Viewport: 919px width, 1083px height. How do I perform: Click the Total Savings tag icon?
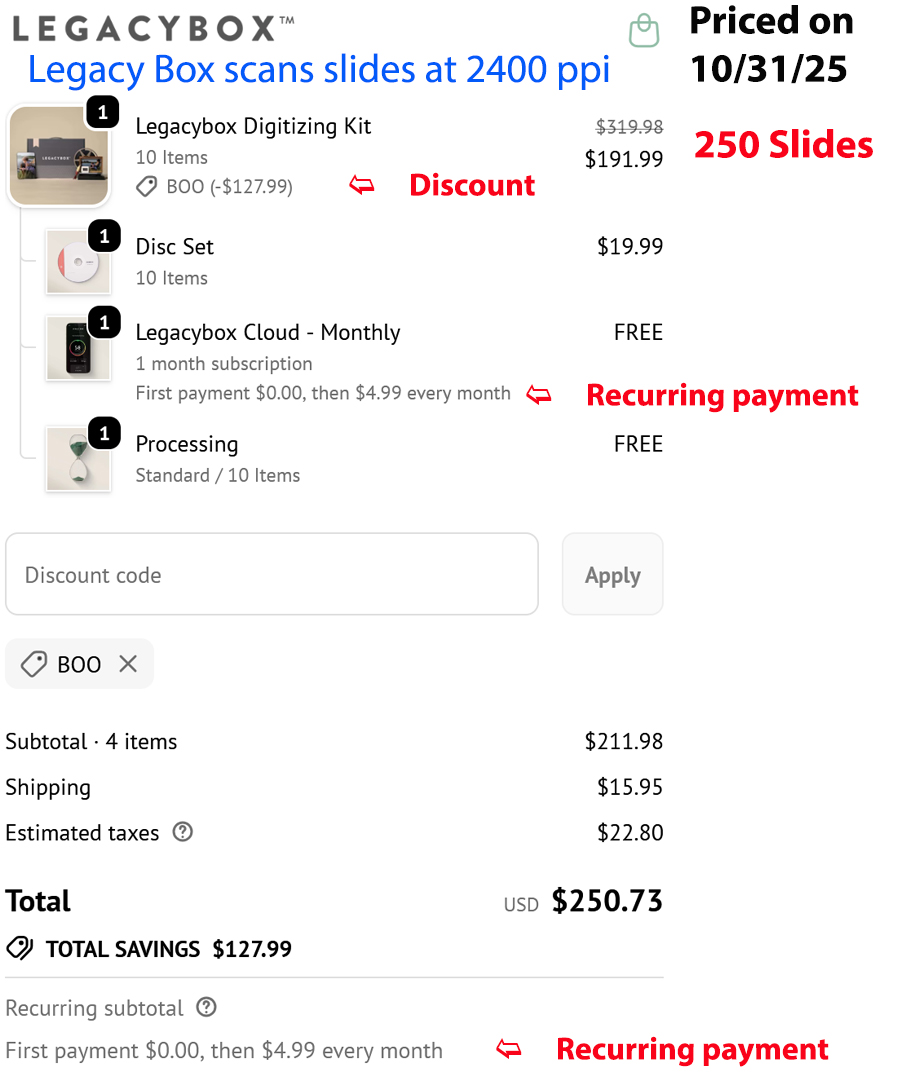[21, 948]
